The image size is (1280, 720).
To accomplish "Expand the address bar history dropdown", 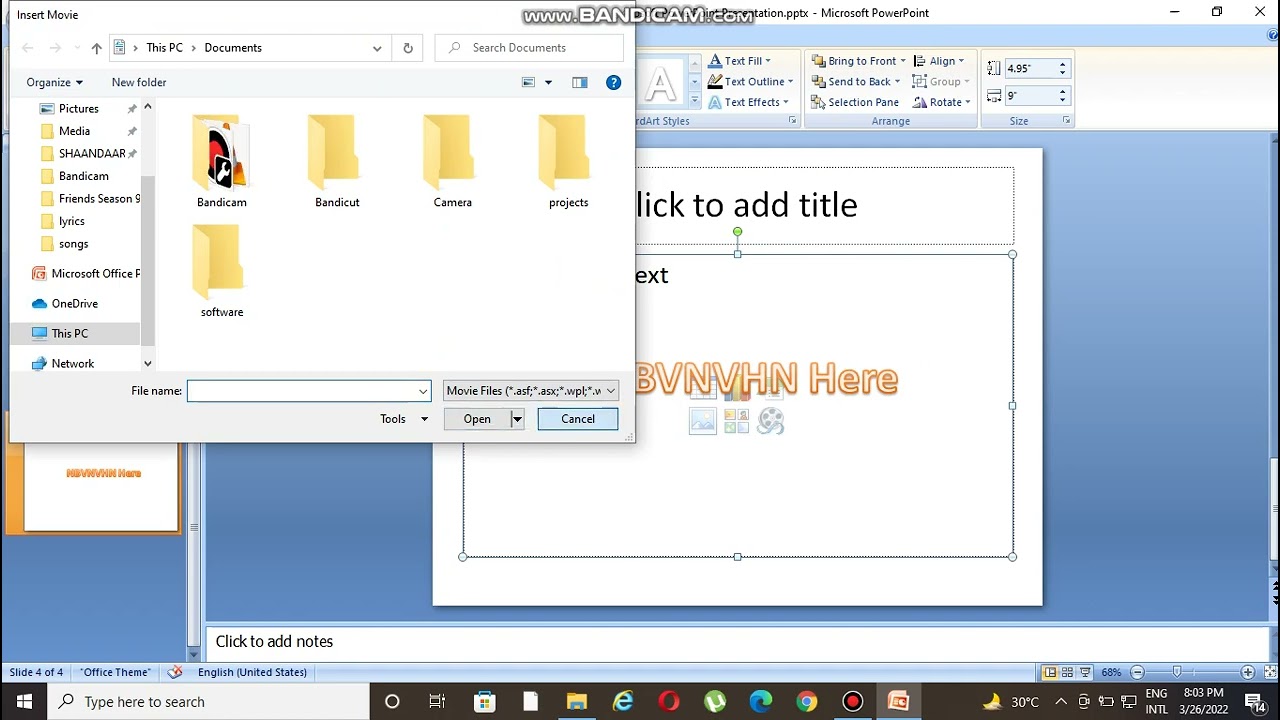I will [x=377, y=48].
